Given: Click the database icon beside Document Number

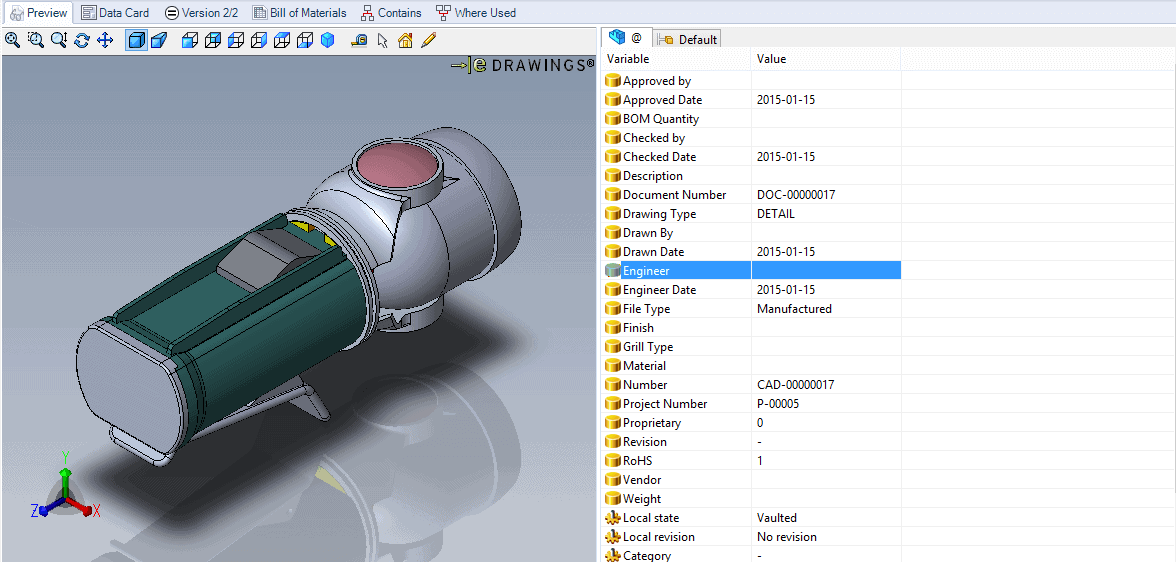Looking at the screenshot, I should coord(613,195).
